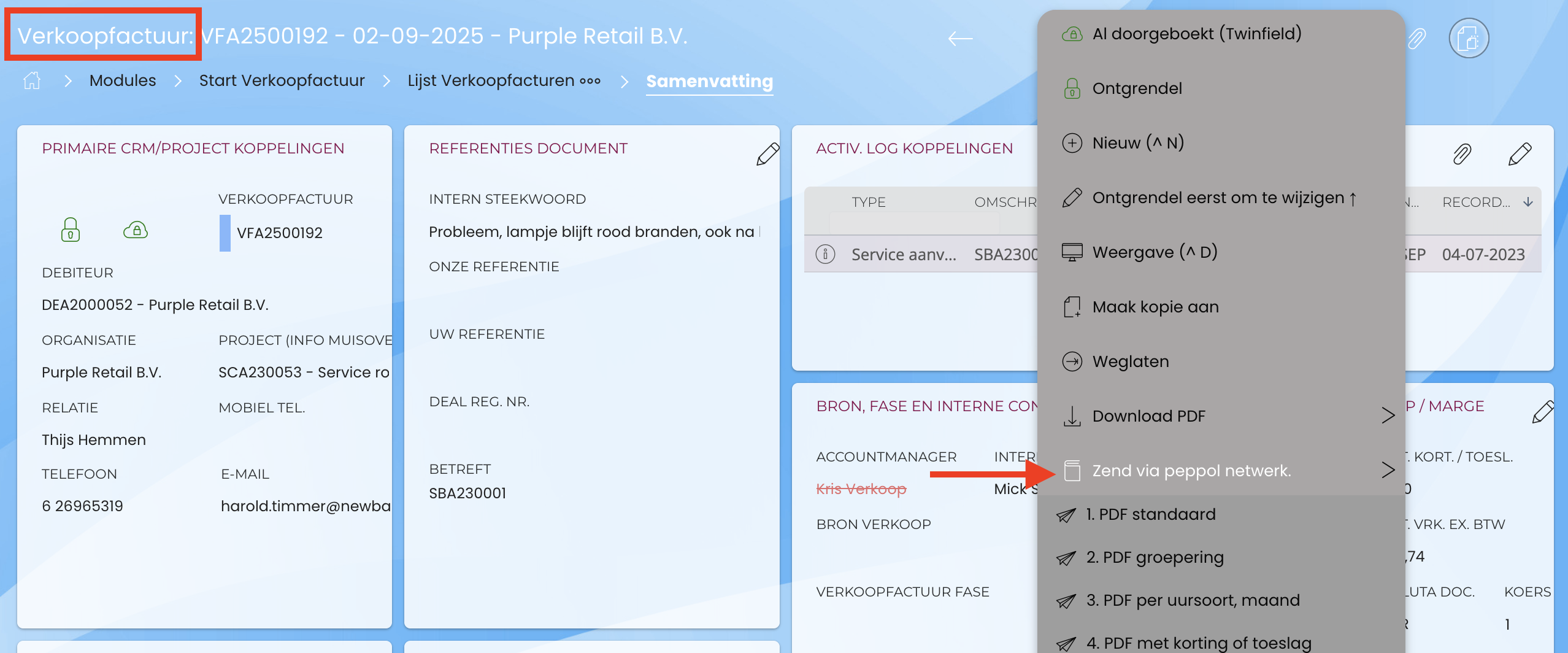This screenshot has width=1568, height=653.
Task: Click the green cloud lock icon
Action: pos(136,230)
